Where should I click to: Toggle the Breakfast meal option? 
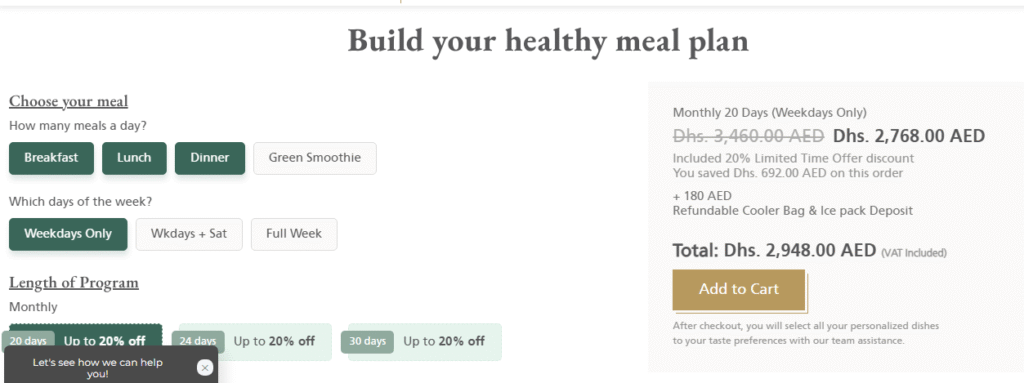51,158
